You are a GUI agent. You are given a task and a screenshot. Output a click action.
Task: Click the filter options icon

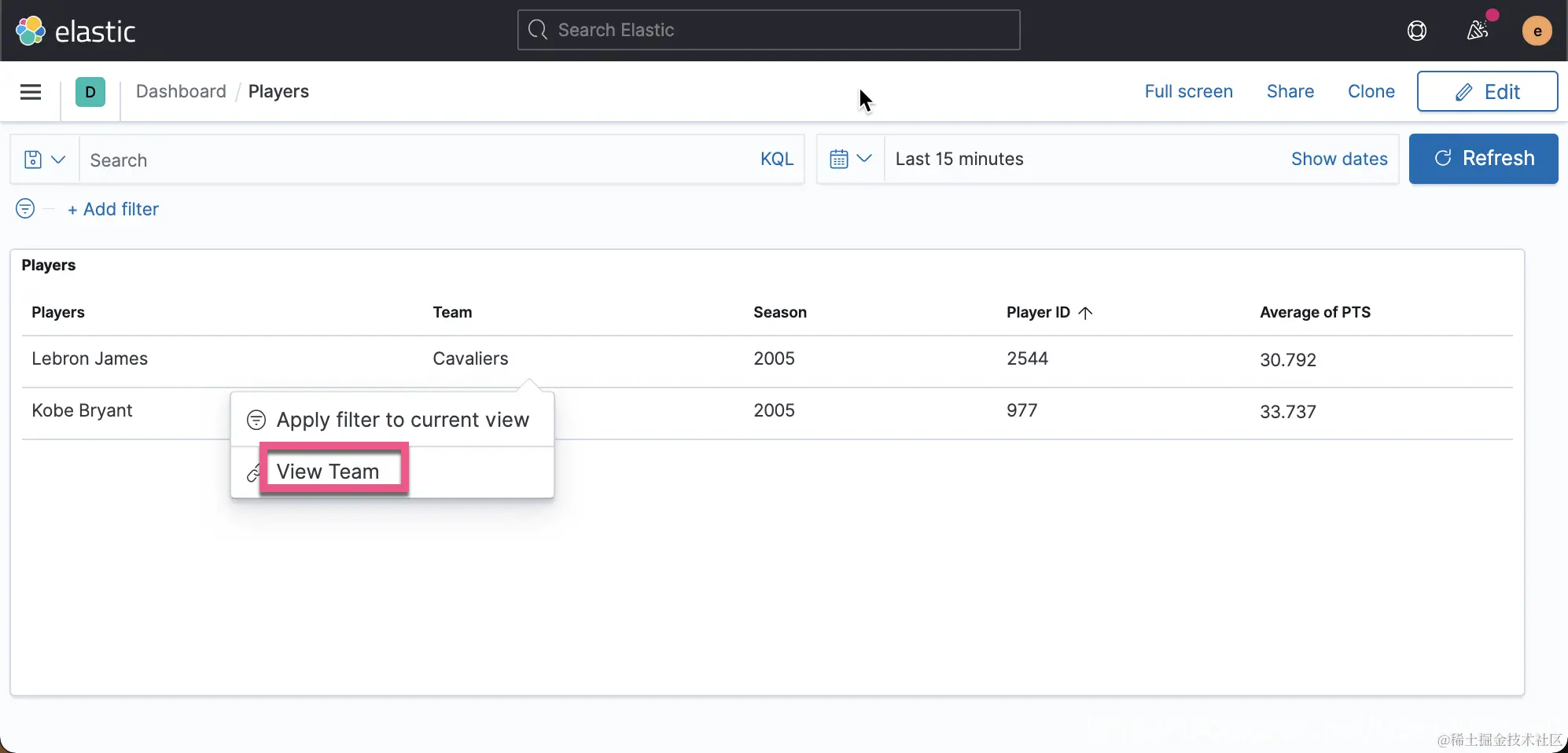pyautogui.click(x=25, y=208)
